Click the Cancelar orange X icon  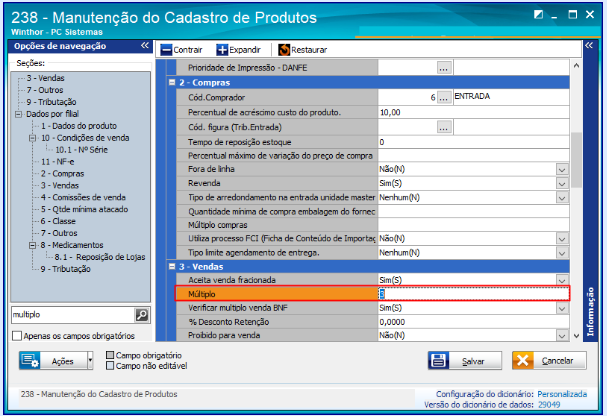[523, 361]
